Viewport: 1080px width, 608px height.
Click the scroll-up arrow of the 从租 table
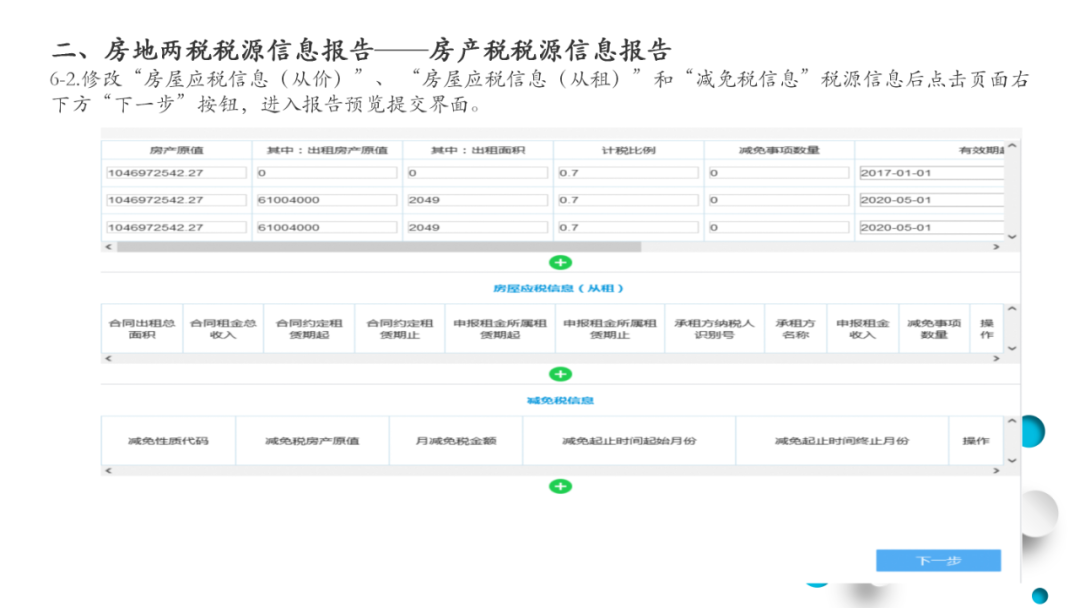tap(1012, 308)
